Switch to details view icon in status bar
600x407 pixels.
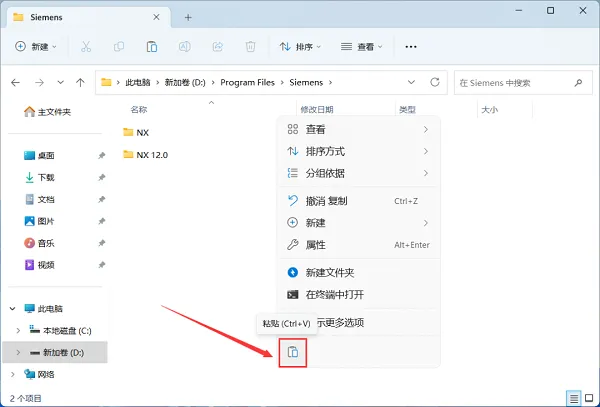574,399
